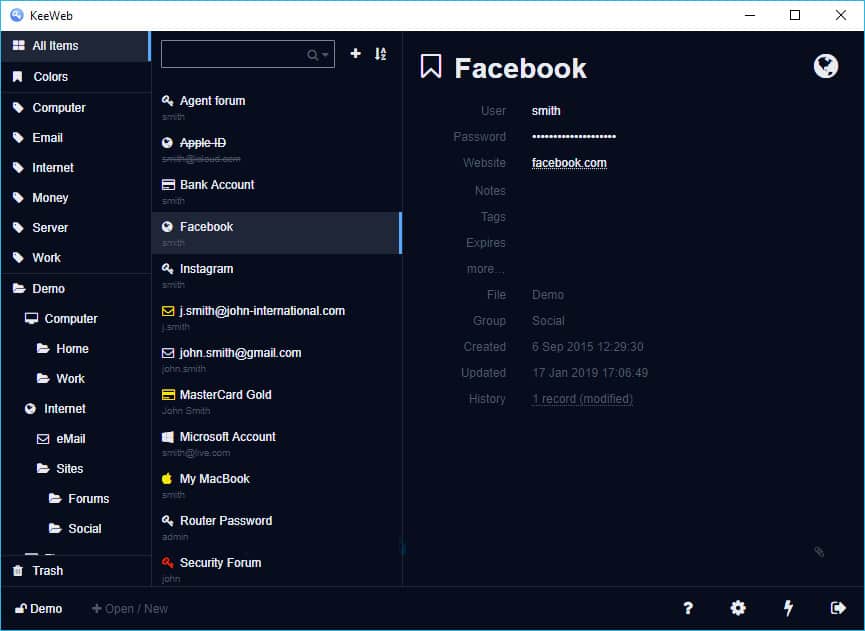The height and width of the screenshot is (631, 865).
Task: Open the Work group folder under Computer
Action: pyautogui.click(x=76, y=378)
